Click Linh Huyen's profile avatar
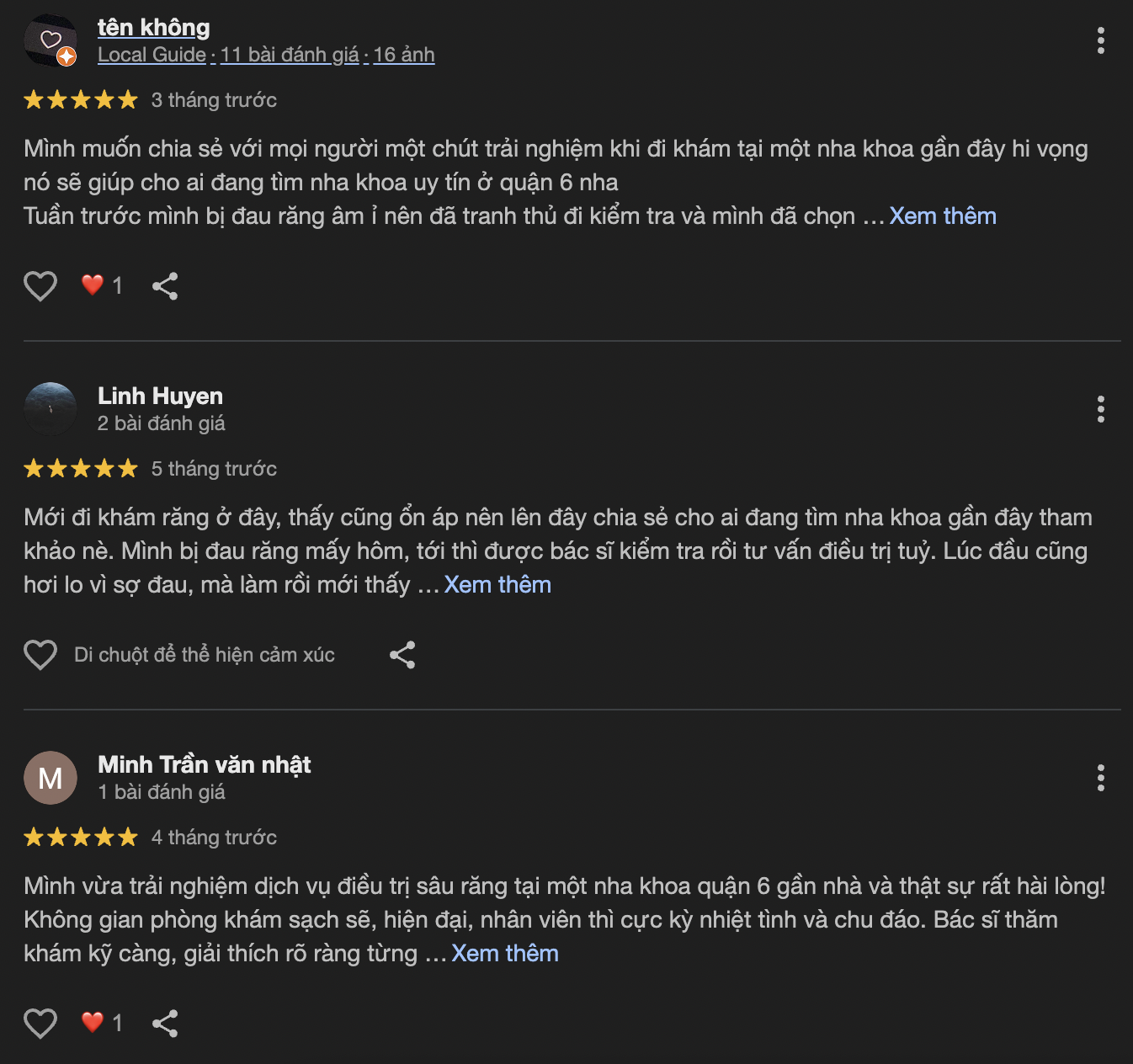Screen dimensions: 1133x1064 pos(51,409)
